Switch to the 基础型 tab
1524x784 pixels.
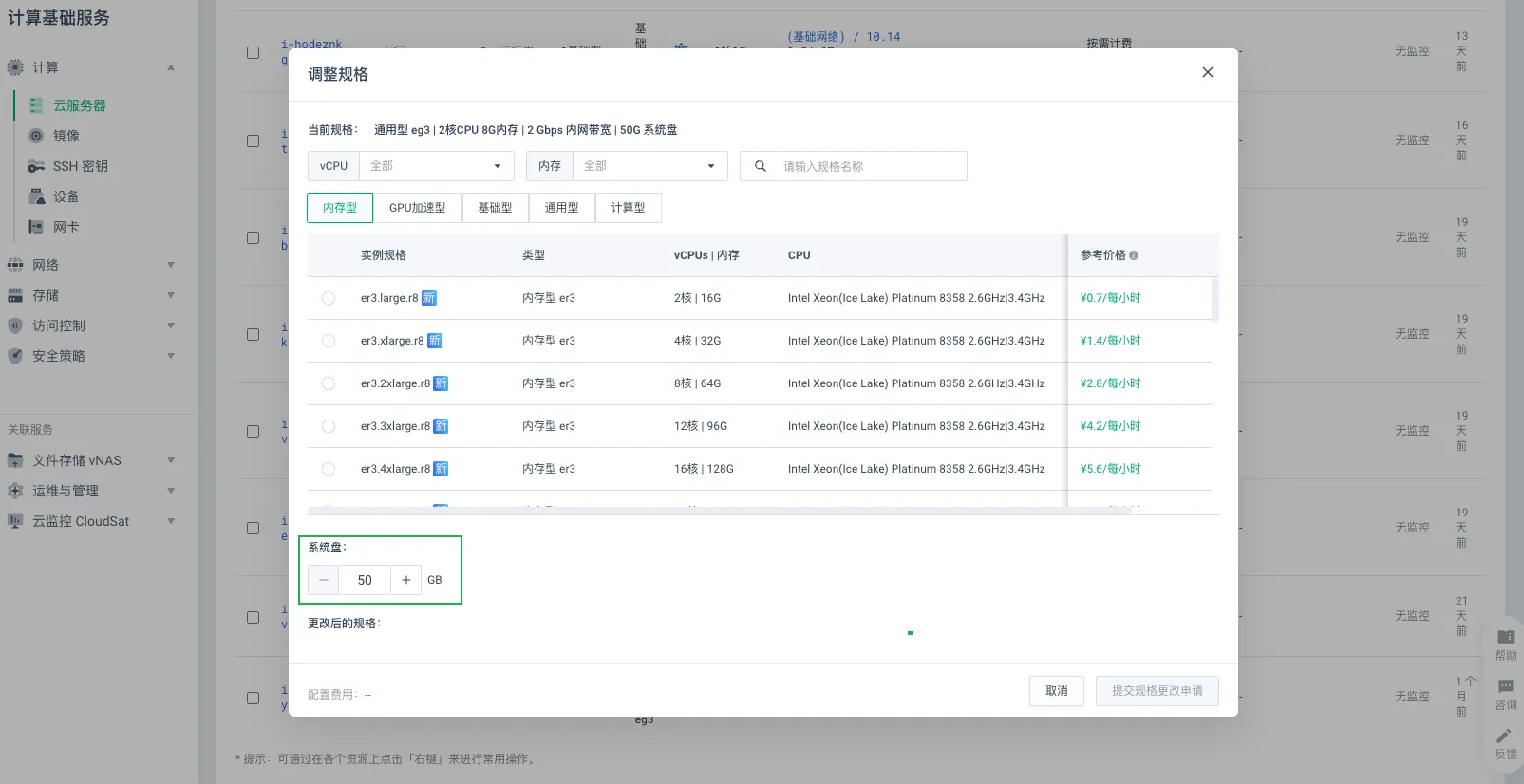click(496, 208)
